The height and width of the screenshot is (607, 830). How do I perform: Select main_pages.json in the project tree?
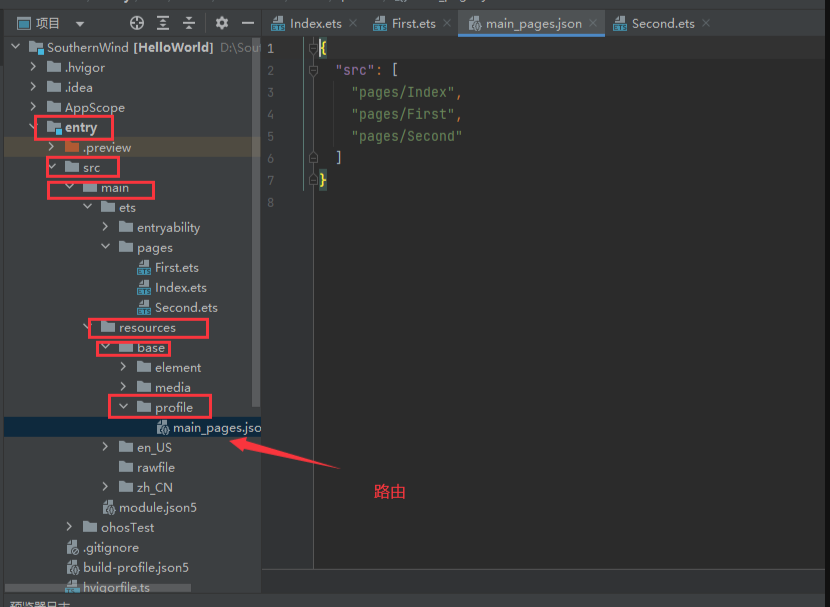(x=216, y=428)
